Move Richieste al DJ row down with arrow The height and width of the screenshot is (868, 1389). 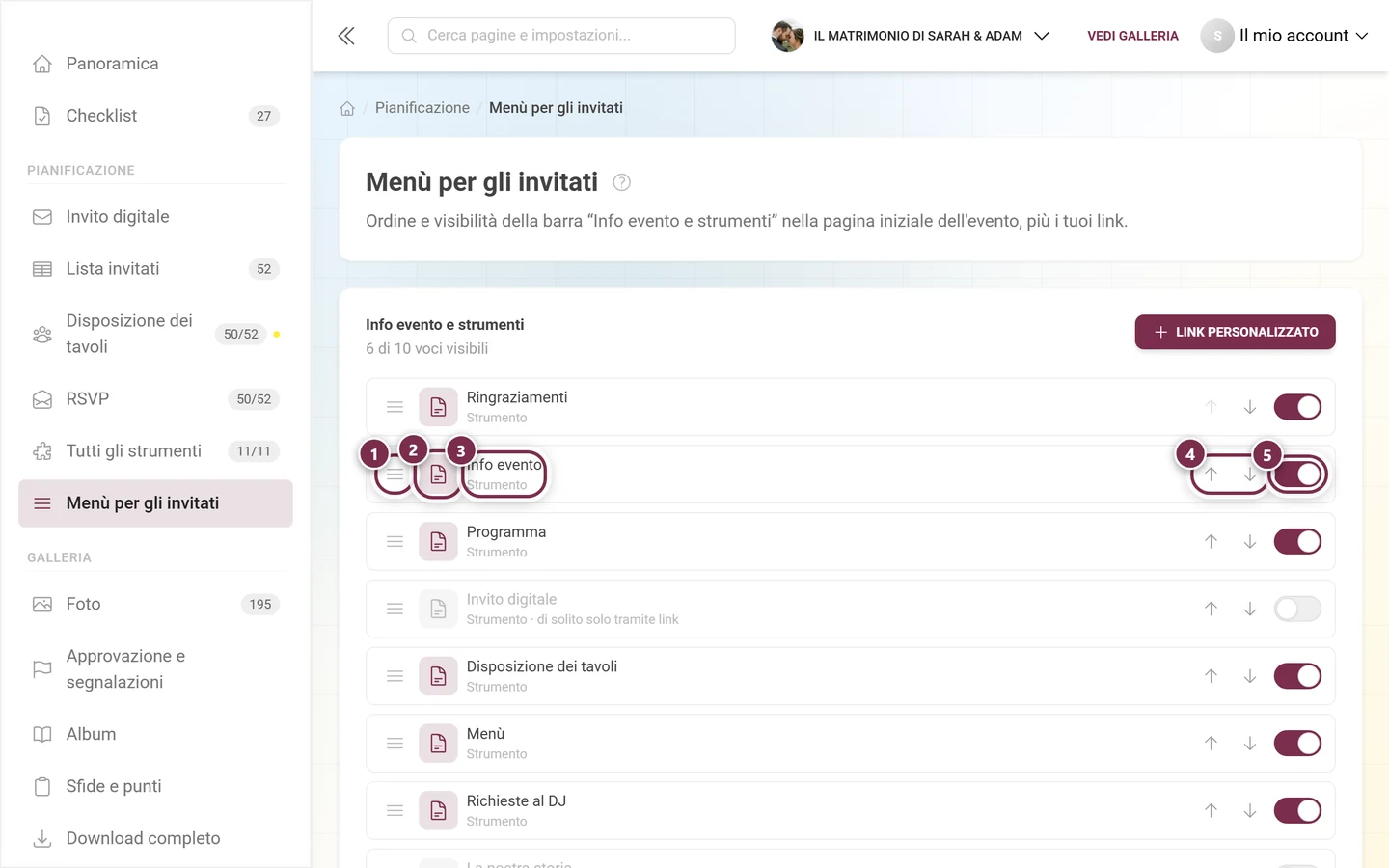click(x=1249, y=811)
